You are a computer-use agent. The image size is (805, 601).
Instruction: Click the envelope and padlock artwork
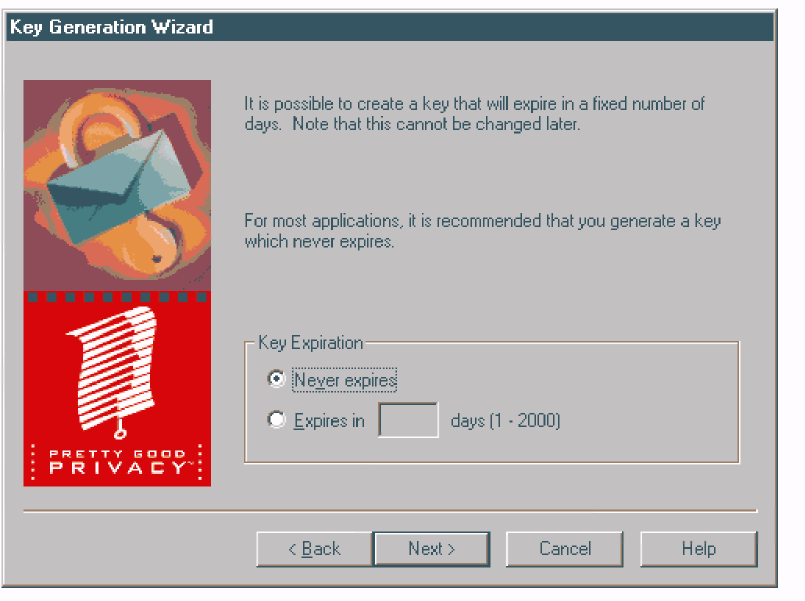click(x=117, y=186)
